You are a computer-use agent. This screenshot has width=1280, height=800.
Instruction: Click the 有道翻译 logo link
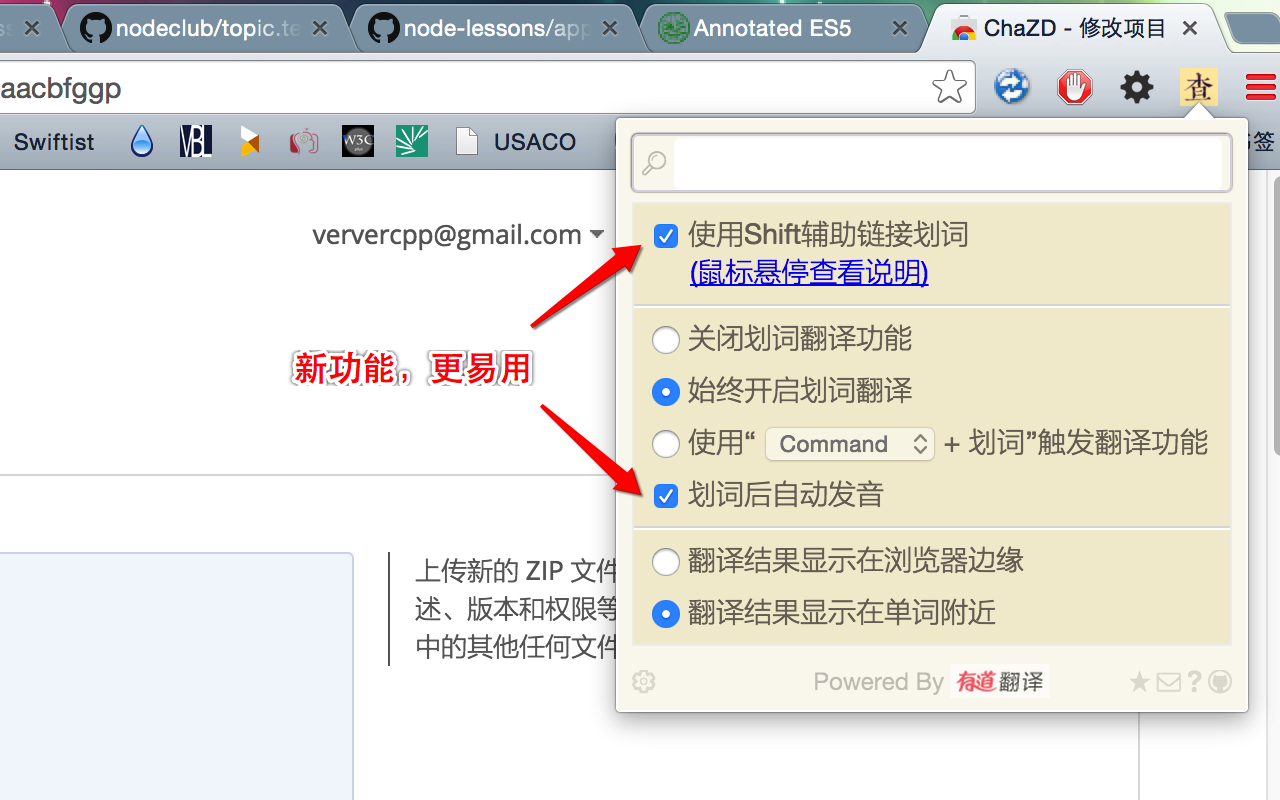tap(1000, 682)
